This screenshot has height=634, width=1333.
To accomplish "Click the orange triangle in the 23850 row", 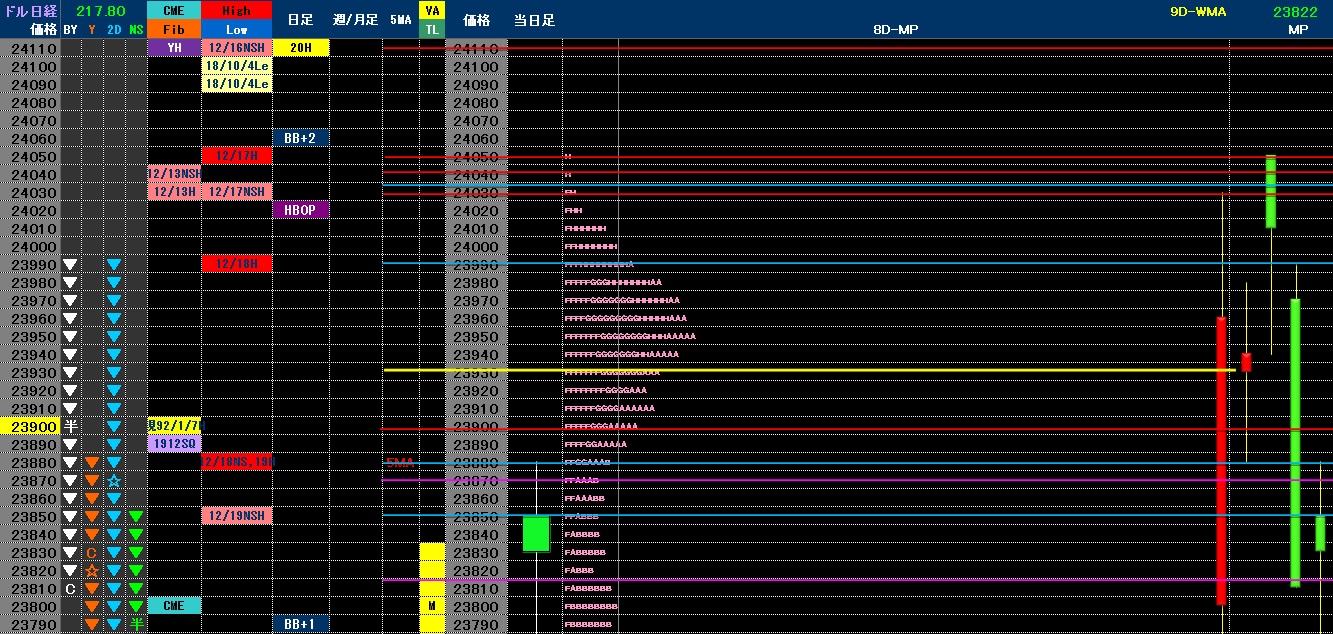I will (x=92, y=517).
